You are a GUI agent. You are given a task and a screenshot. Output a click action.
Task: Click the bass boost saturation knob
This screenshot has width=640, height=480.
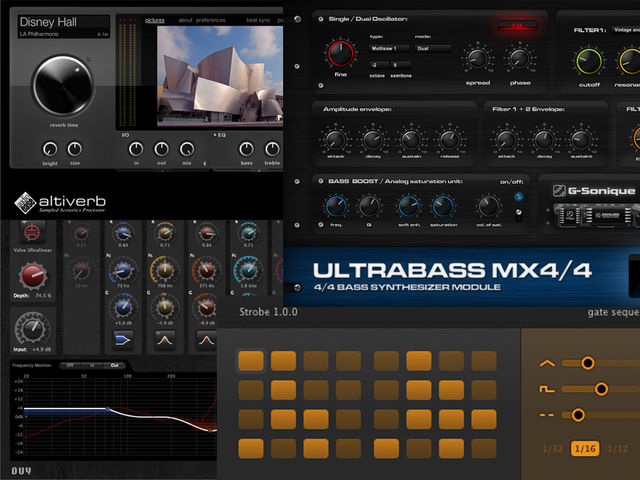443,207
